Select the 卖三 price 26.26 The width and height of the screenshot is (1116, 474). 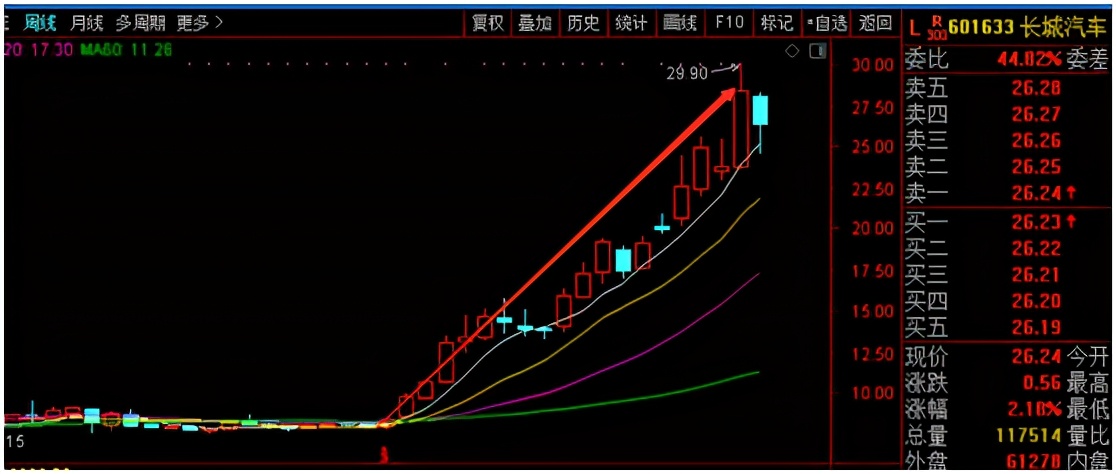[x=1037, y=140]
